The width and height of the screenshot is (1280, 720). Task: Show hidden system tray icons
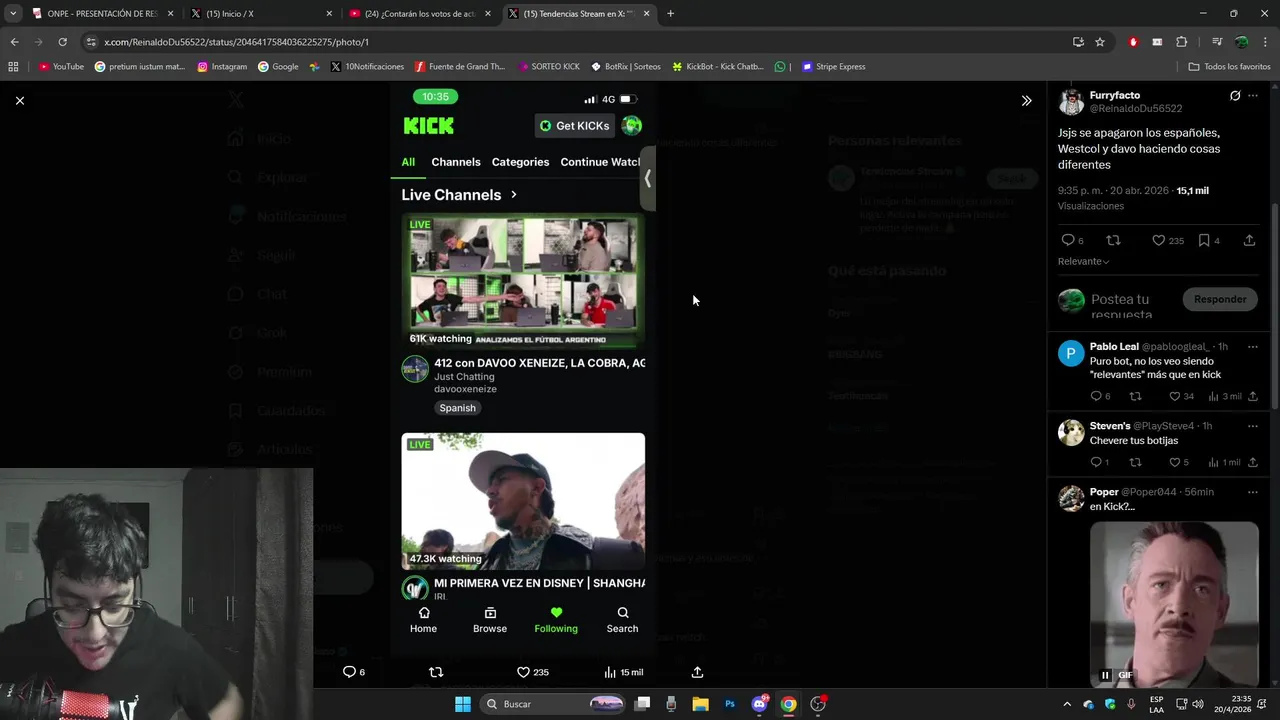(x=1066, y=704)
